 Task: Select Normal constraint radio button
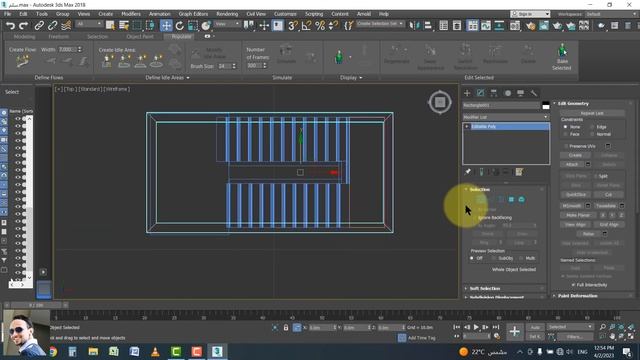coord(592,134)
